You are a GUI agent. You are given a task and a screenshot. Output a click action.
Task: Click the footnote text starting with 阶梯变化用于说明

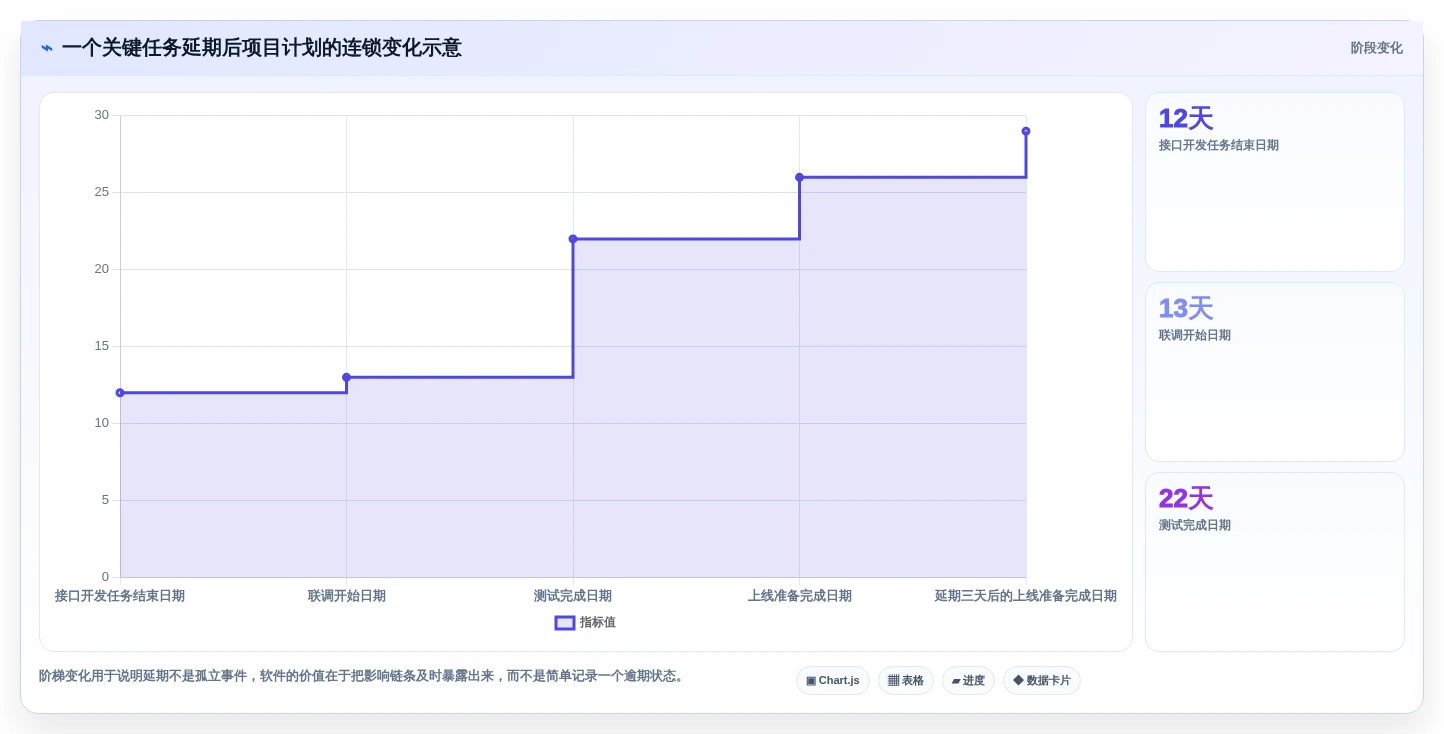tap(364, 676)
